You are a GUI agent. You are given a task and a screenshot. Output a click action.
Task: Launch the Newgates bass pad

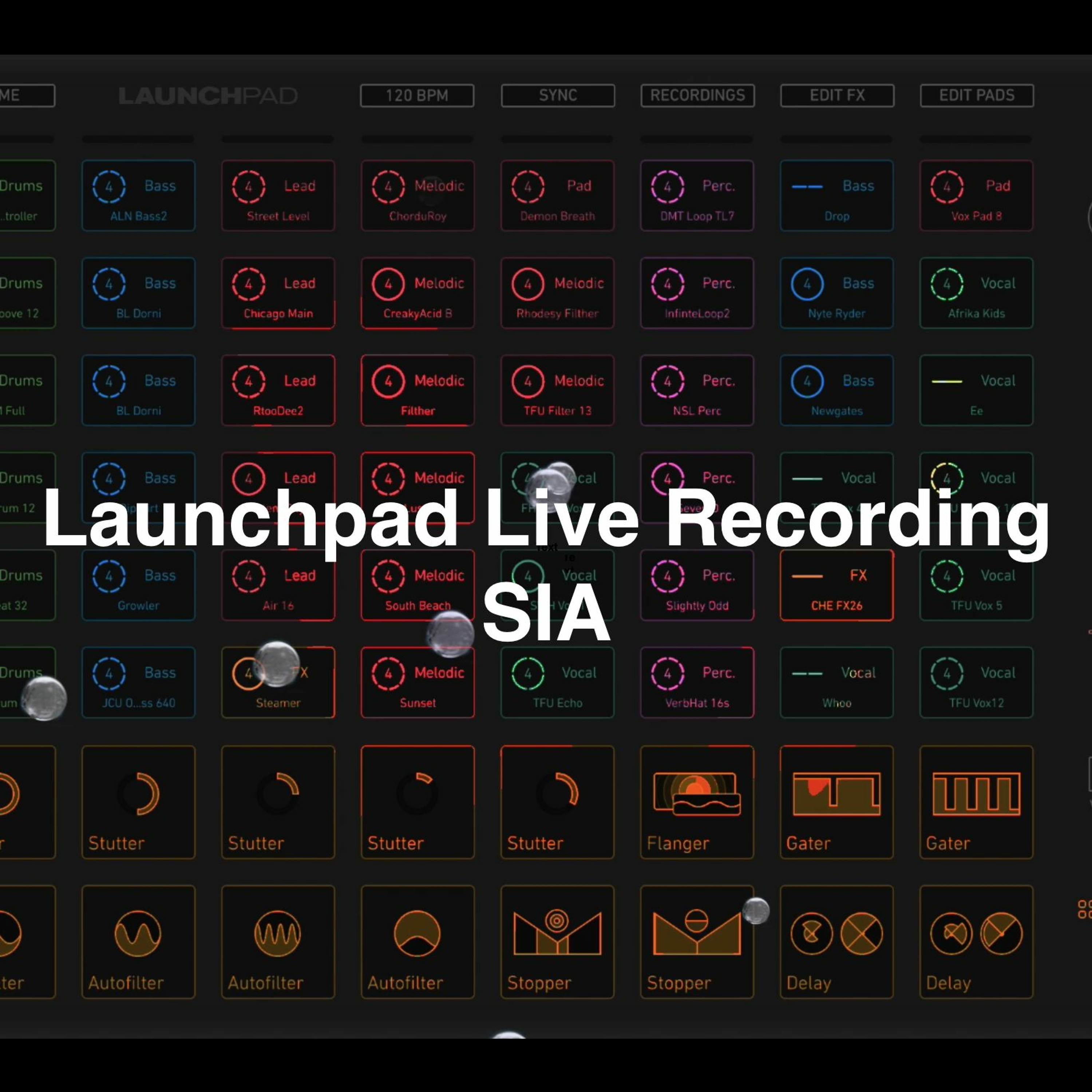click(x=836, y=390)
